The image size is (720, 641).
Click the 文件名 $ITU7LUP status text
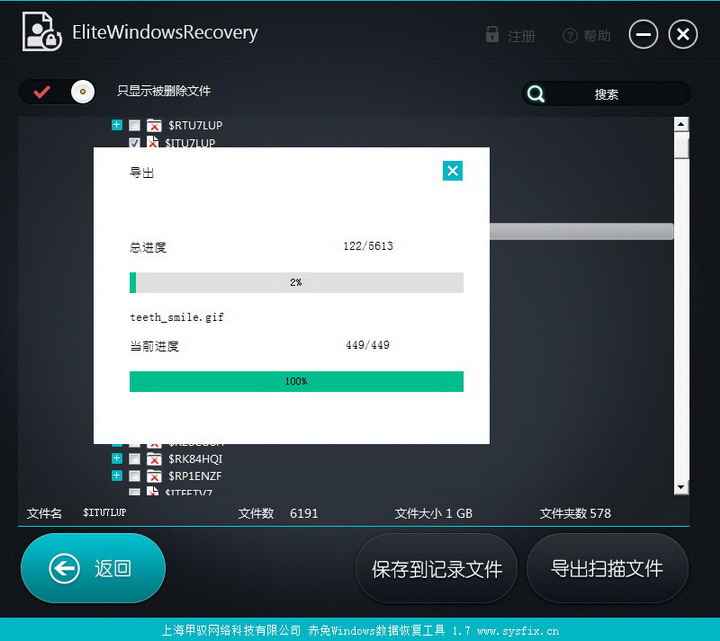point(76,513)
